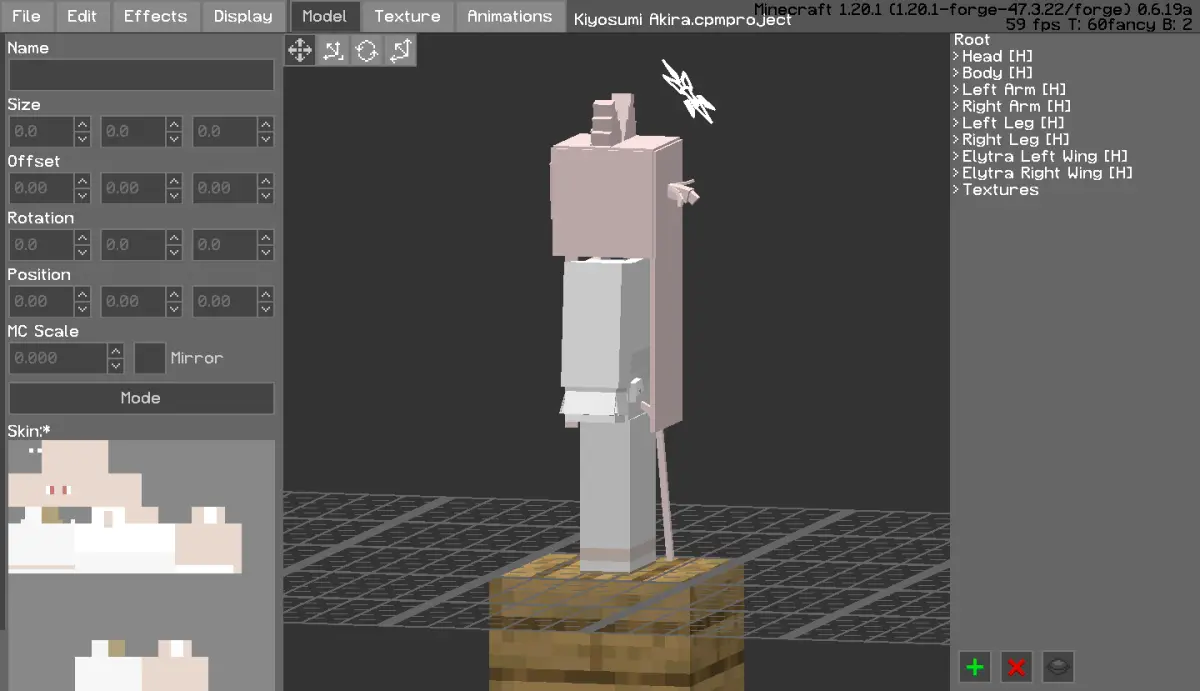Image resolution: width=1200 pixels, height=691 pixels.
Task: Click the Offset Y input field
Action: tap(133, 188)
